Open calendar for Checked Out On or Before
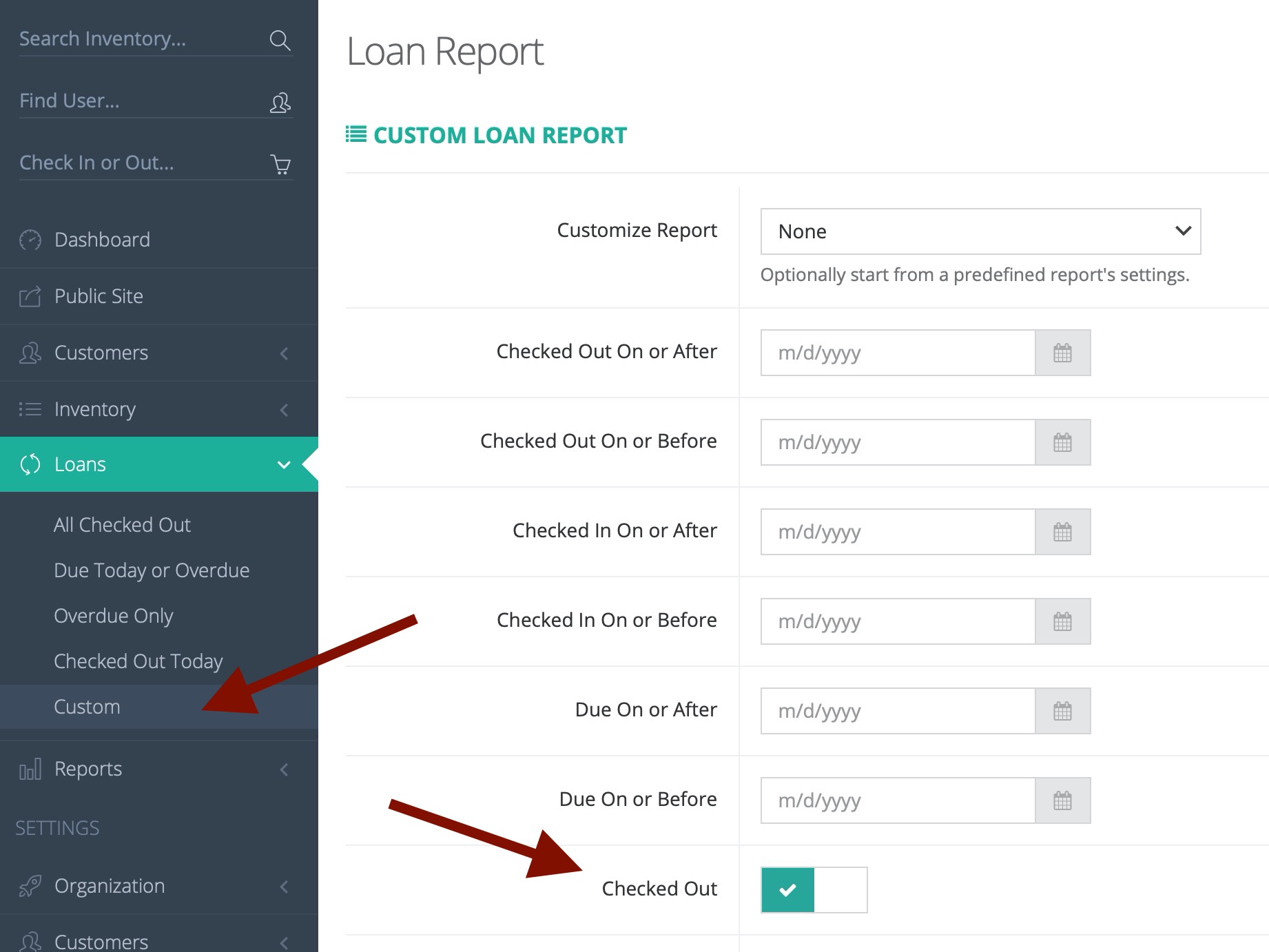Viewport: 1269px width, 952px height. pyautogui.click(x=1062, y=442)
